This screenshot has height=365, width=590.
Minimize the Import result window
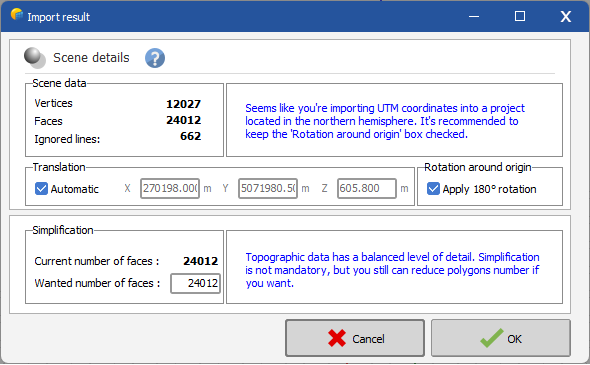[474, 16]
